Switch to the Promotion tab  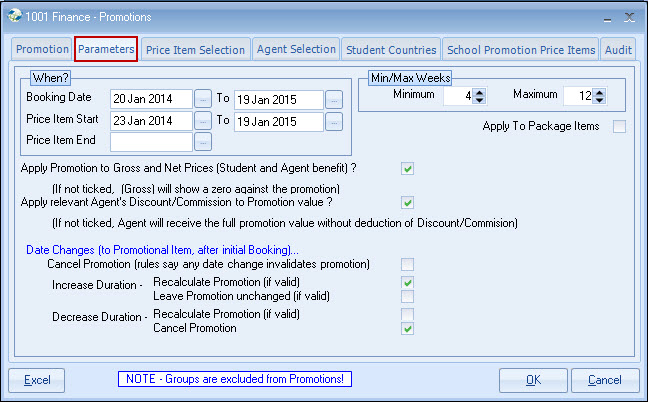tap(42, 49)
